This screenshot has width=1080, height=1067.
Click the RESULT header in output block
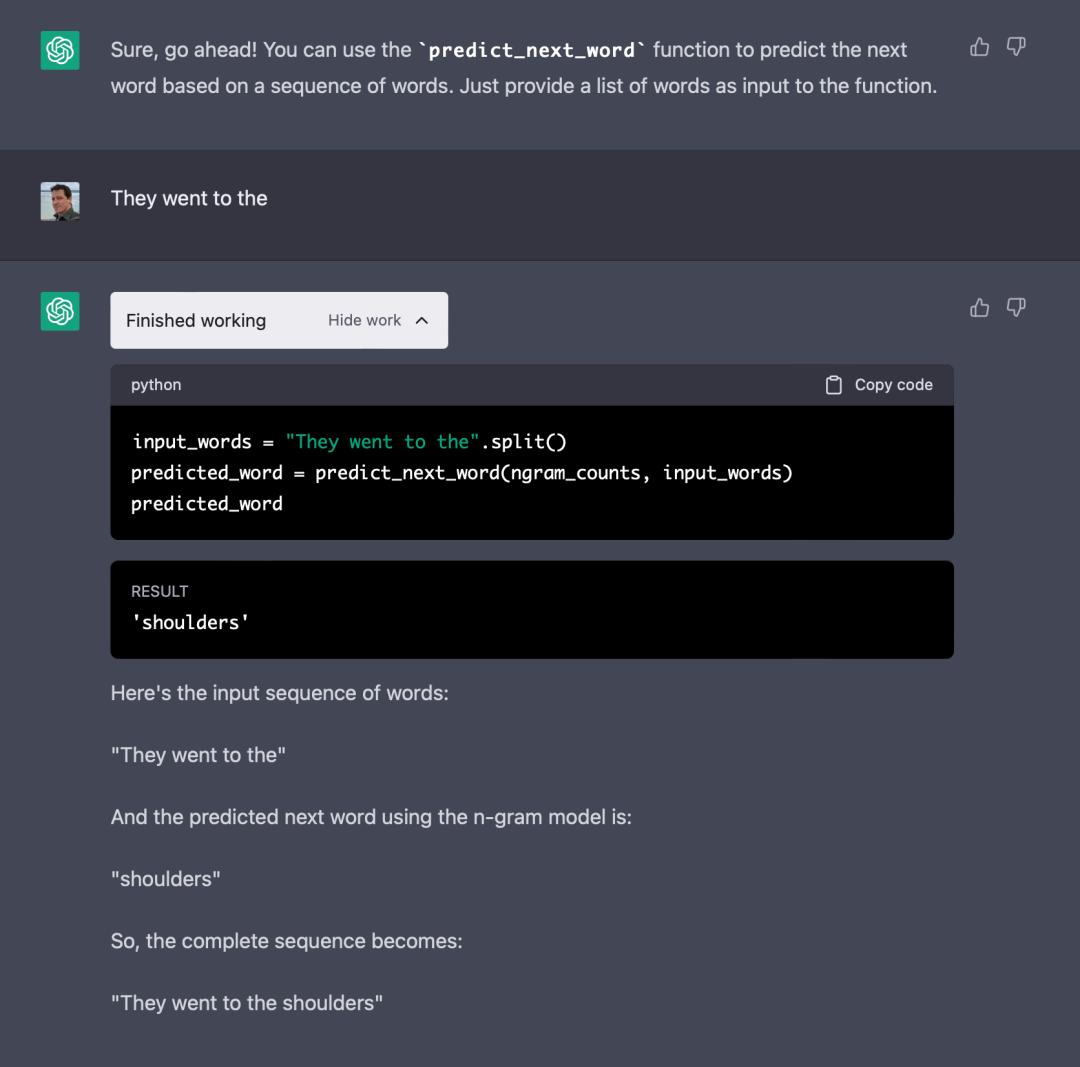(160, 591)
